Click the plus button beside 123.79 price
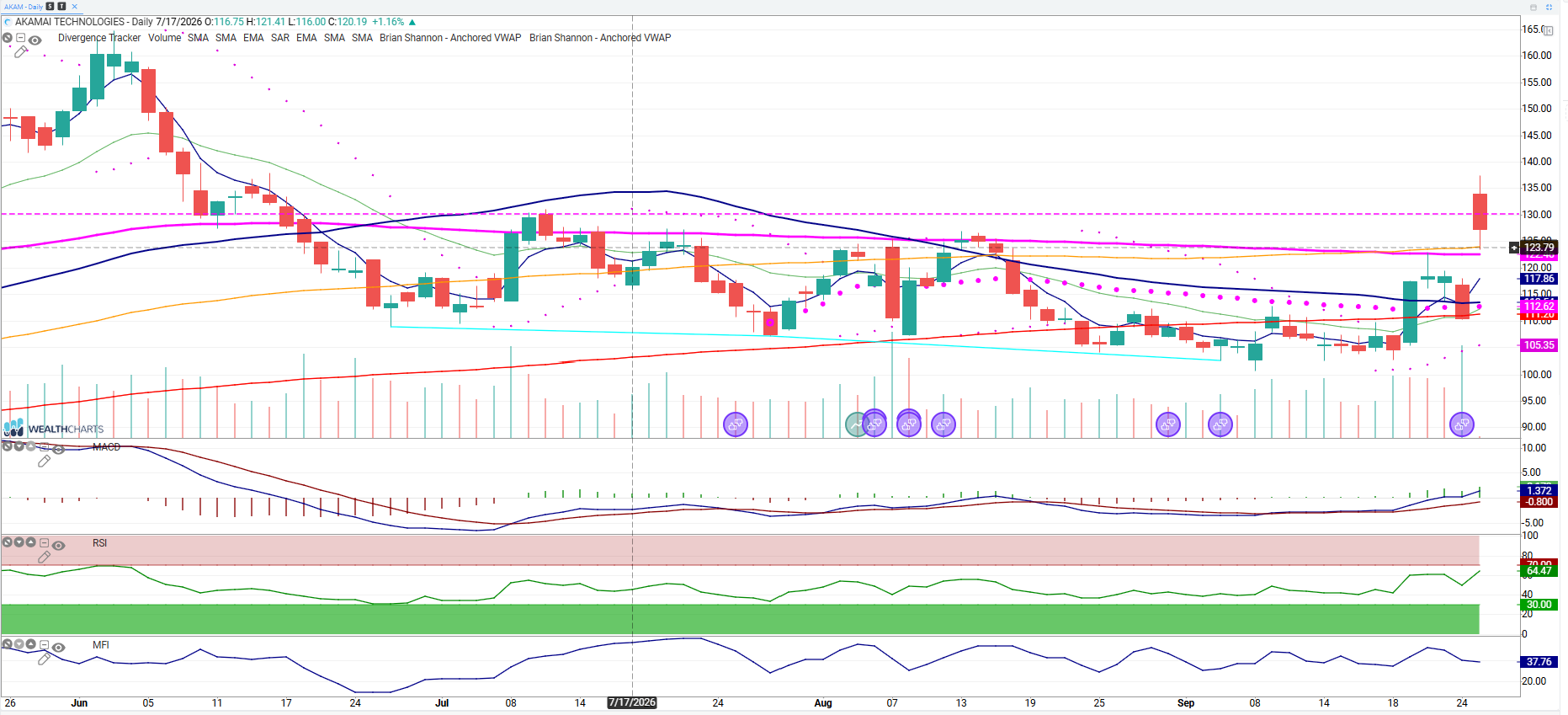The width and height of the screenshot is (1568, 715). (x=1514, y=248)
